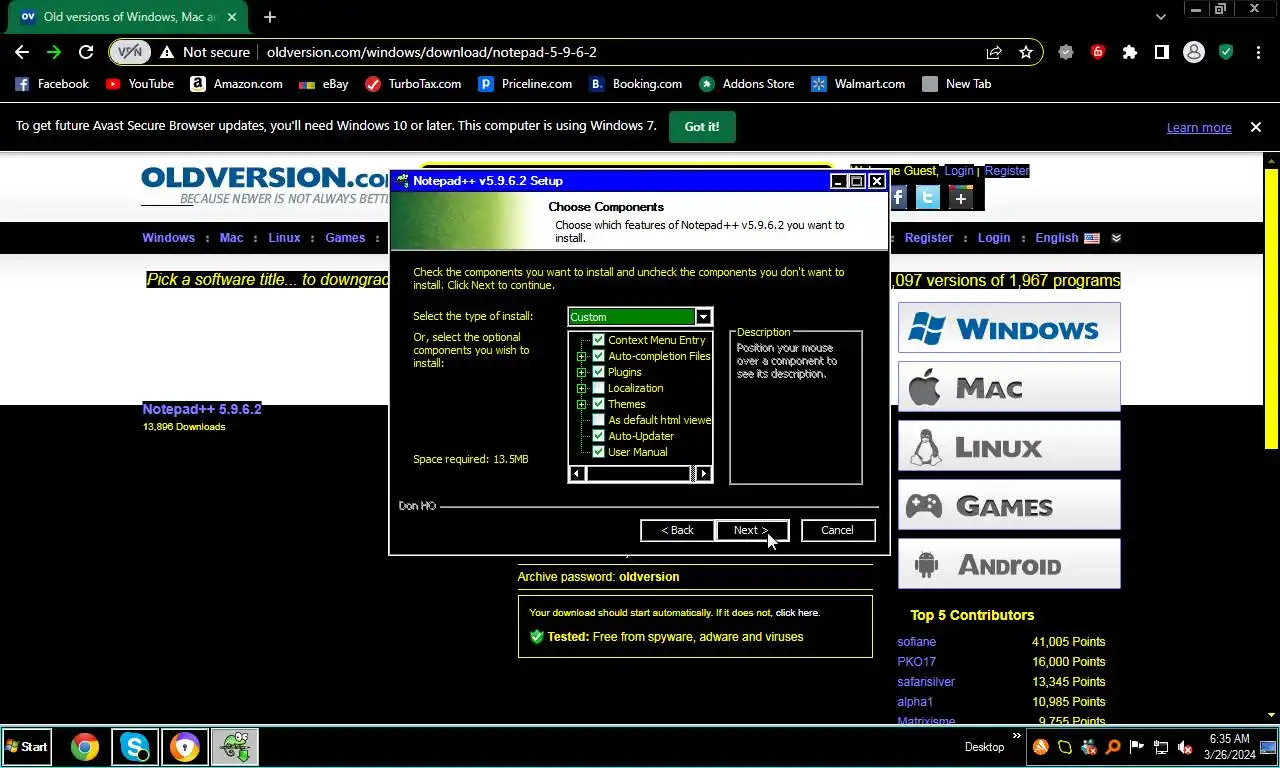The image size is (1280, 768).
Task: Open contributor sofiane's profile link
Action: coord(917,642)
